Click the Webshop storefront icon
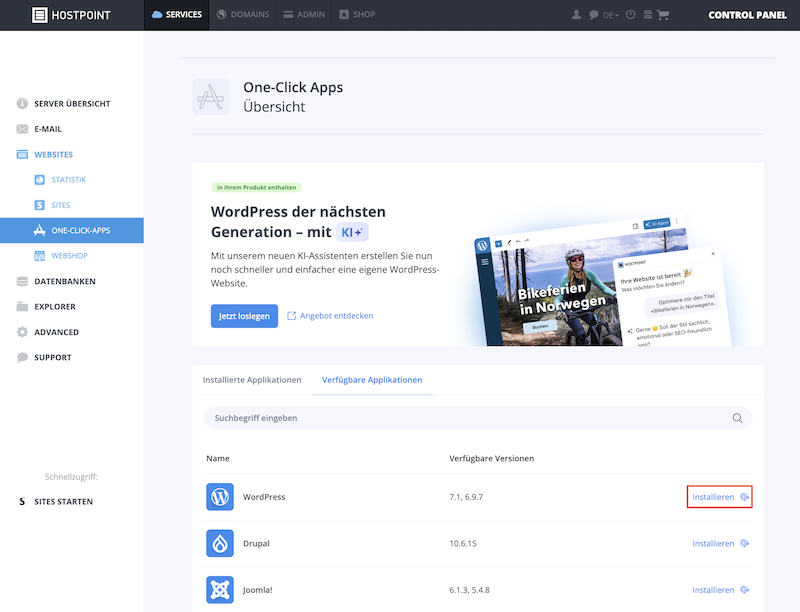This screenshot has height=612, width=800. 39,256
